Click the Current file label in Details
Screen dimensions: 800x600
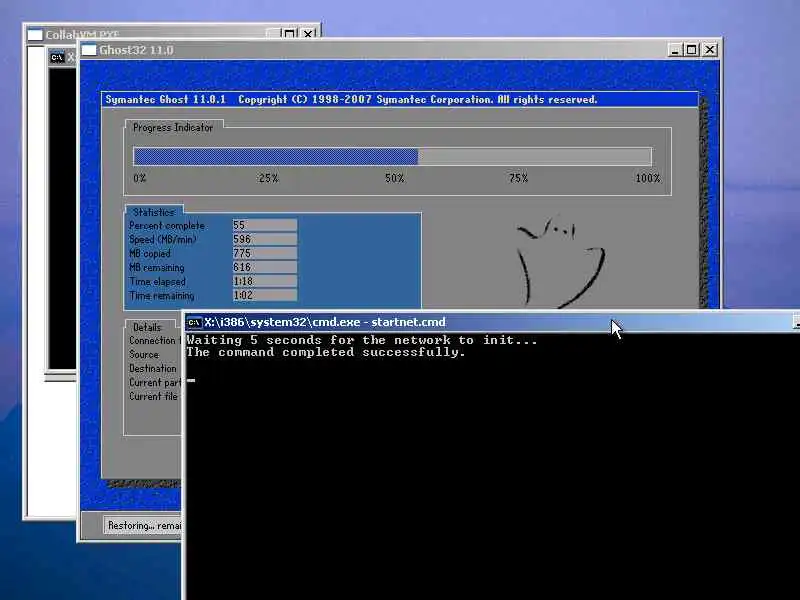[153, 396]
